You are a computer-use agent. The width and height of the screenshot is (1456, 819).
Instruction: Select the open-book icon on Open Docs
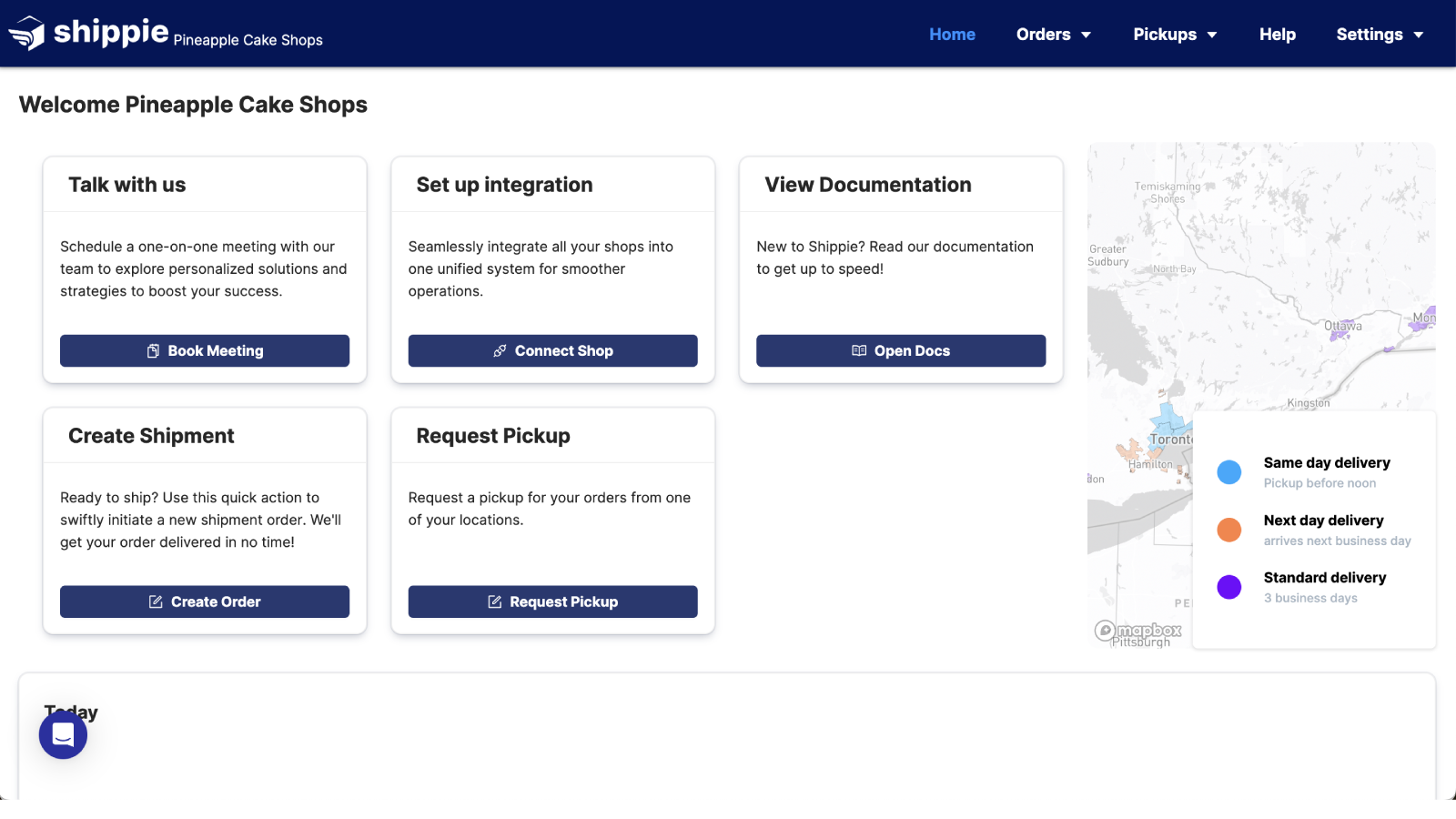(x=859, y=350)
